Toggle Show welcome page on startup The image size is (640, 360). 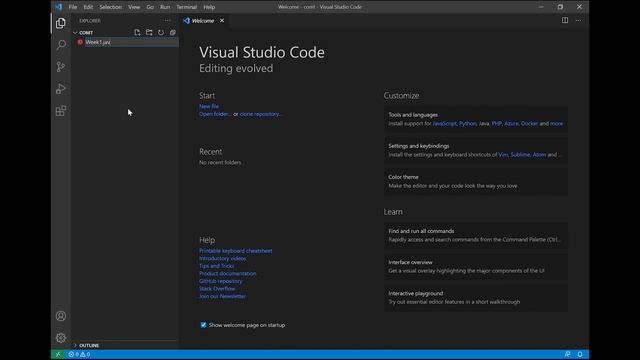point(203,325)
